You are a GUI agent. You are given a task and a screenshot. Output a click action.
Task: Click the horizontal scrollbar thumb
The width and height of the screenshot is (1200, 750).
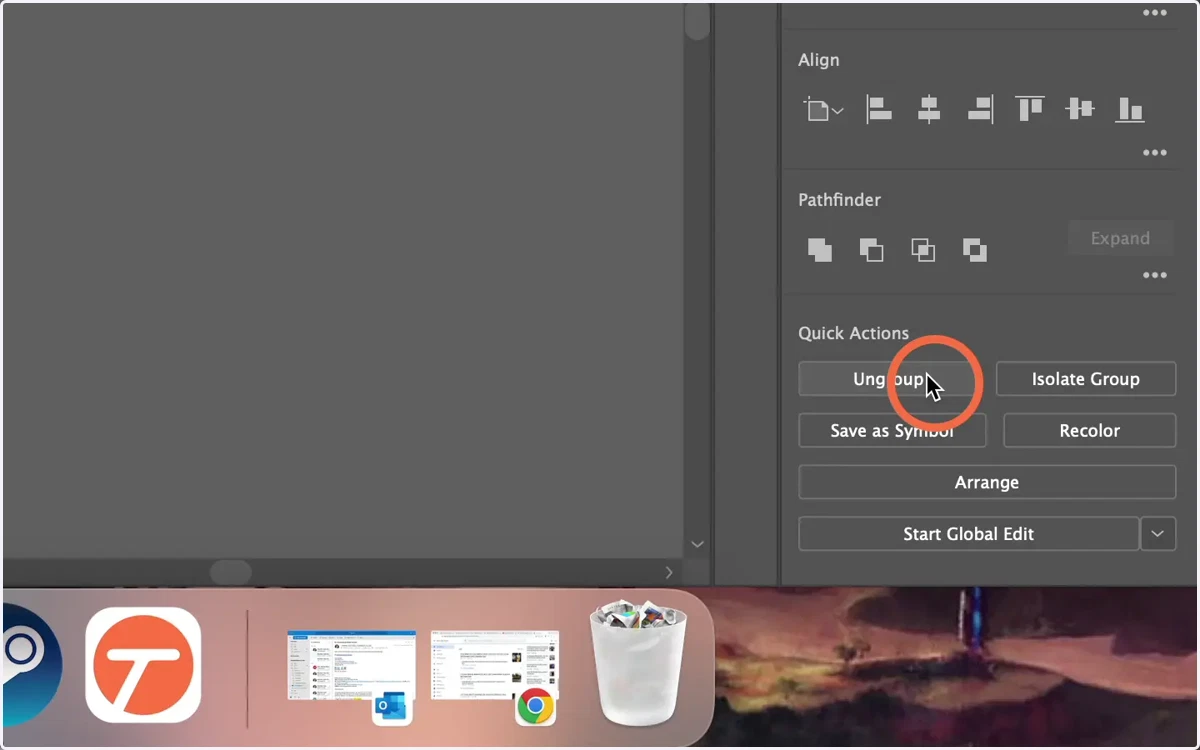pos(231,572)
